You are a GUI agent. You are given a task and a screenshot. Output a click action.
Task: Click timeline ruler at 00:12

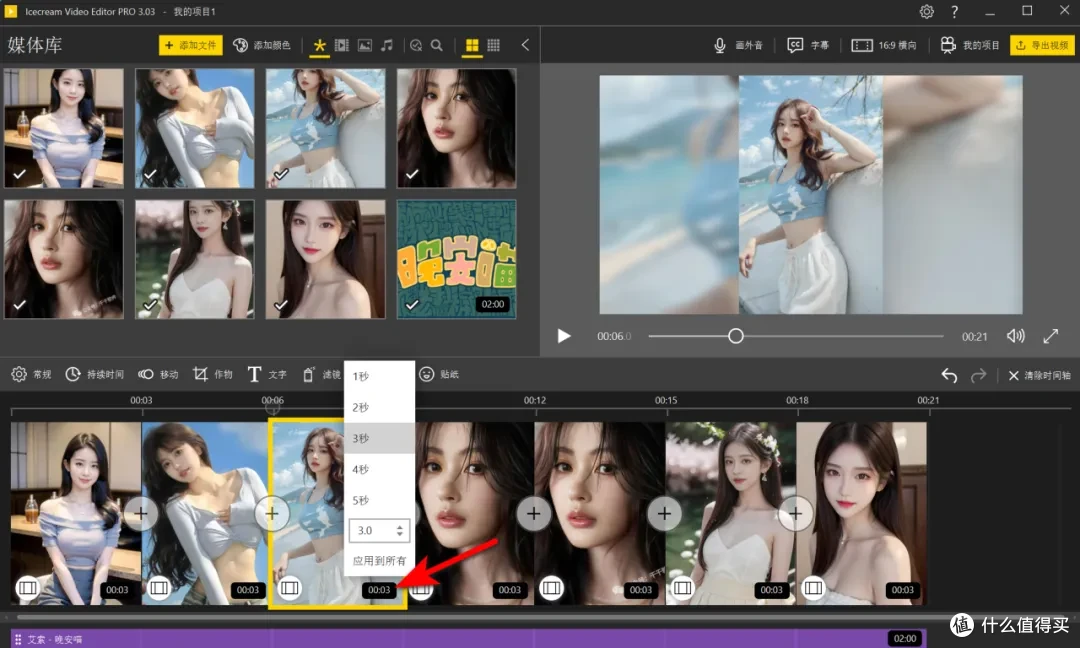click(534, 400)
